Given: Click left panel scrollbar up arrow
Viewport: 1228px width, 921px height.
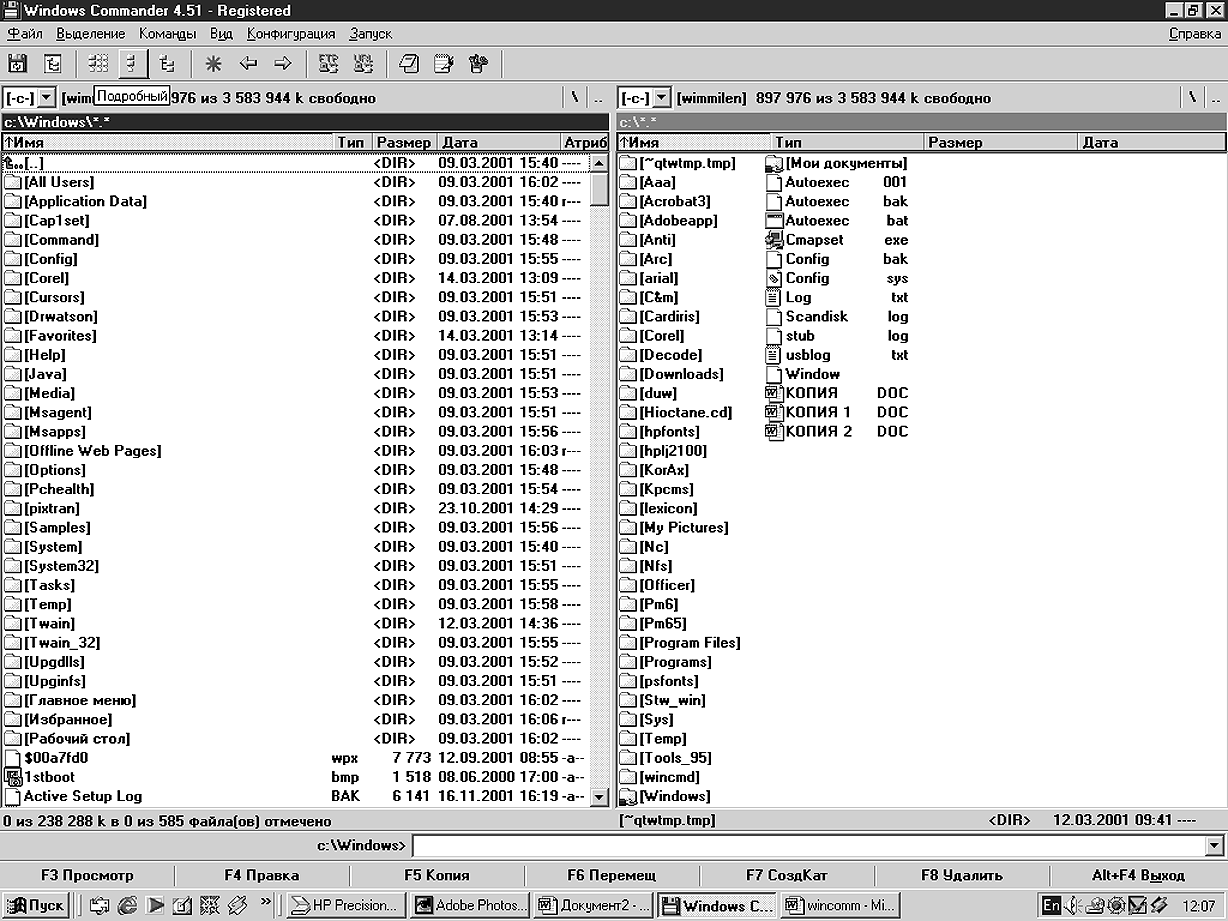Looking at the screenshot, I should (x=599, y=163).
